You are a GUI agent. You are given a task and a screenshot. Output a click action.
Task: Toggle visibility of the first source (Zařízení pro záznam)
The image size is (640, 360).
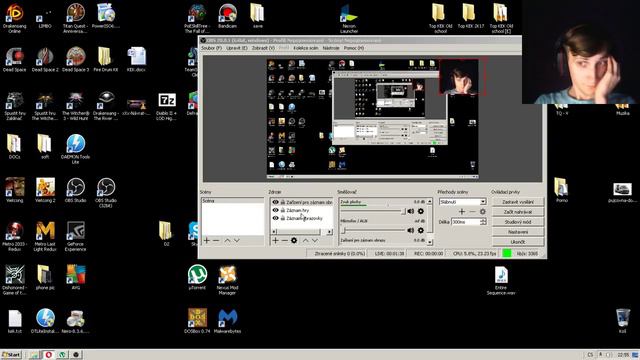276,202
